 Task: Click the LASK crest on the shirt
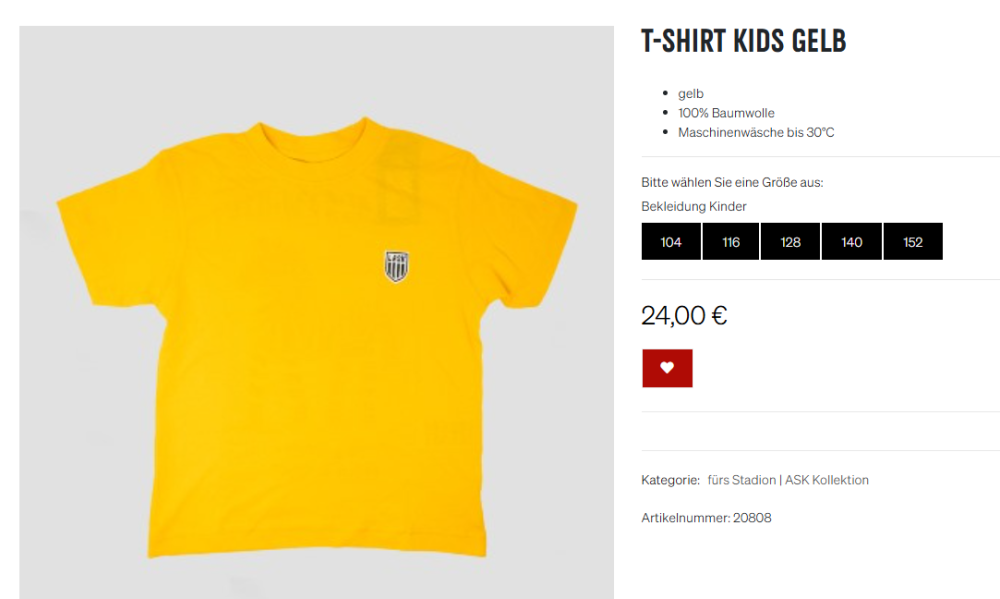[x=396, y=266]
